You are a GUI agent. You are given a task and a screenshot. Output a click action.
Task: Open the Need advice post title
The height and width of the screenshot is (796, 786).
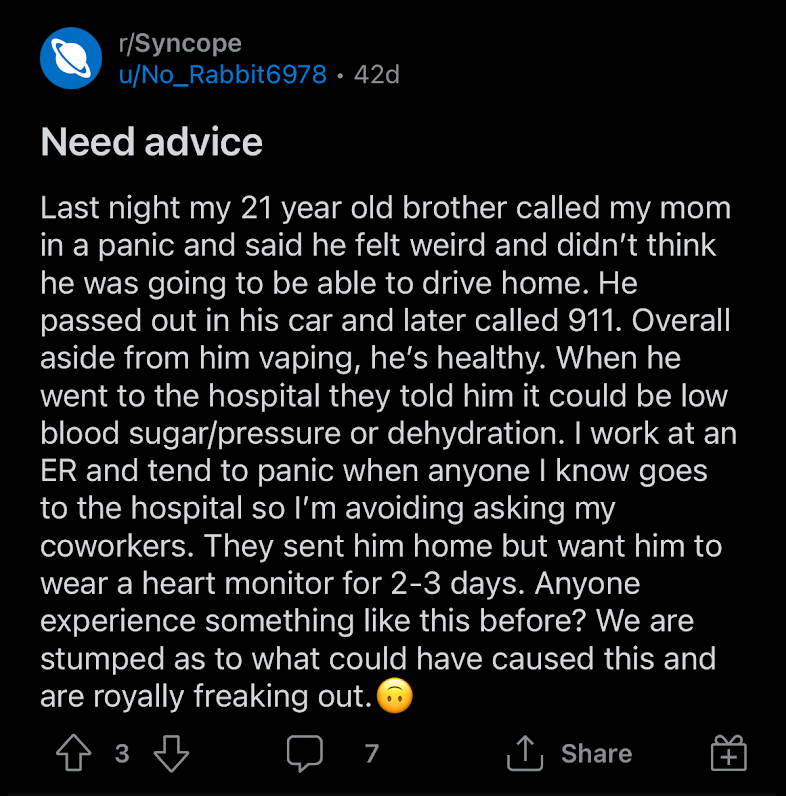[151, 142]
